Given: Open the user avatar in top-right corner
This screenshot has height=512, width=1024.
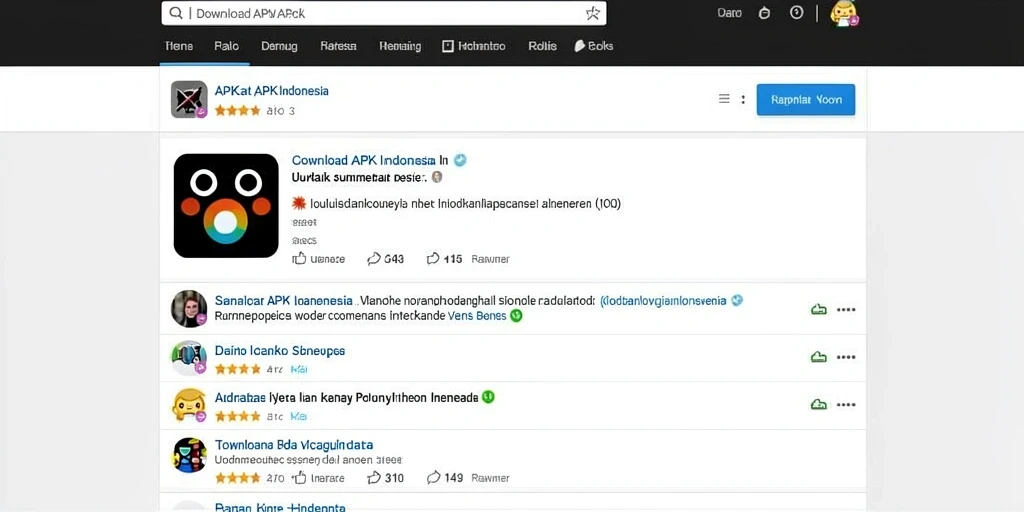Looking at the screenshot, I should [x=844, y=13].
